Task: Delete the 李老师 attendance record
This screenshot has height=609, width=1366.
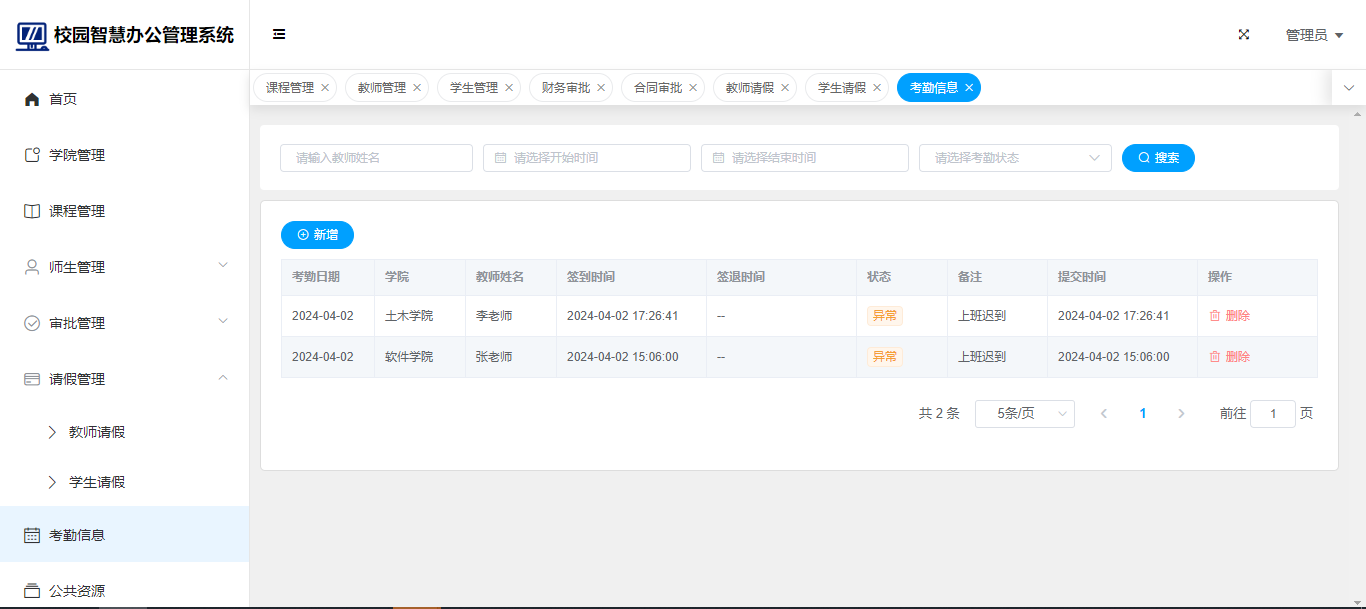Action: 1229,316
